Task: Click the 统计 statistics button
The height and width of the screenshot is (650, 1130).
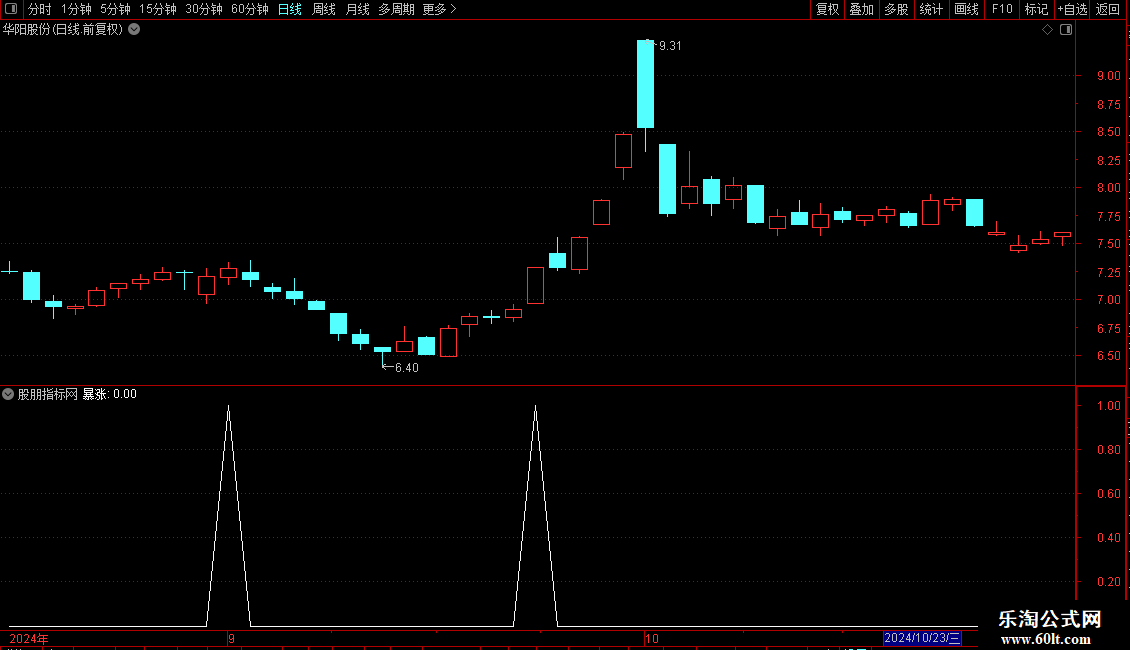Action: 931,9
